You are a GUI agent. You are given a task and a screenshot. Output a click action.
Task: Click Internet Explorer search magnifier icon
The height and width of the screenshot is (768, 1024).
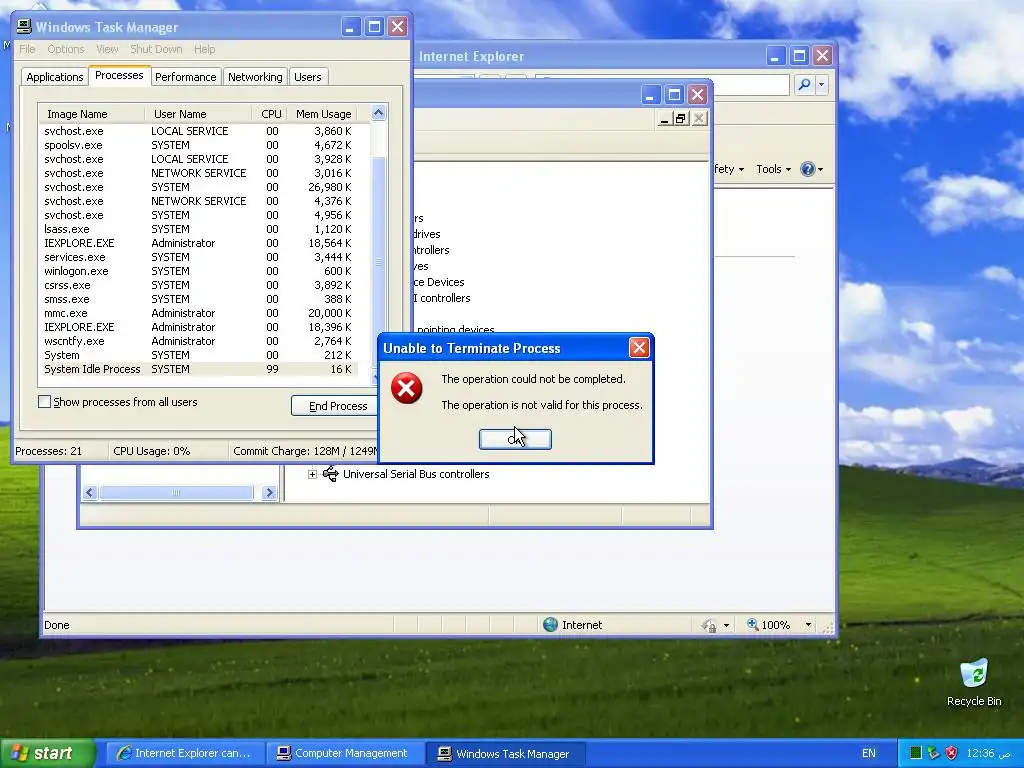804,84
